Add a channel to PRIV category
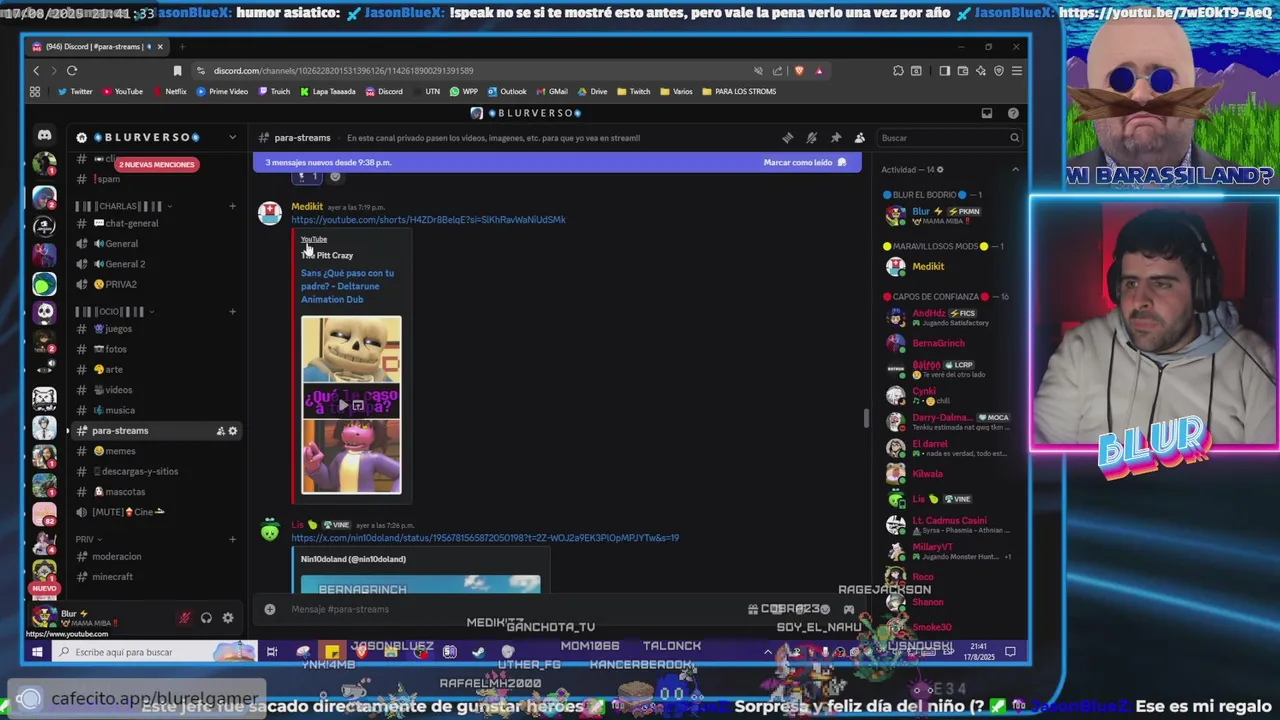Screen dimensions: 1280x720 pyautogui.click(x=232, y=539)
